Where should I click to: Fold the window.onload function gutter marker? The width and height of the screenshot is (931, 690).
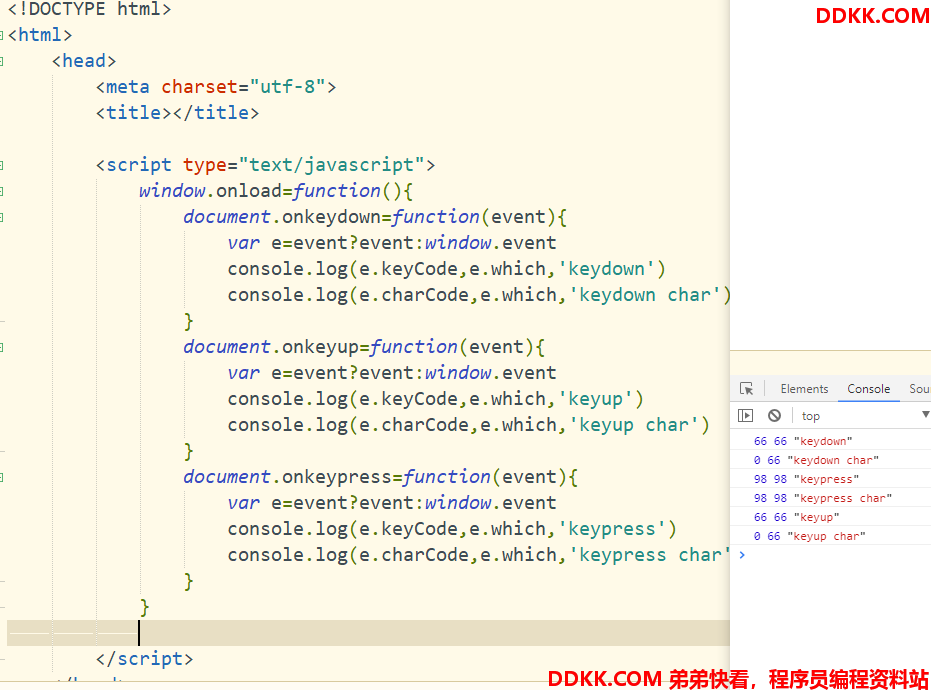[2, 191]
